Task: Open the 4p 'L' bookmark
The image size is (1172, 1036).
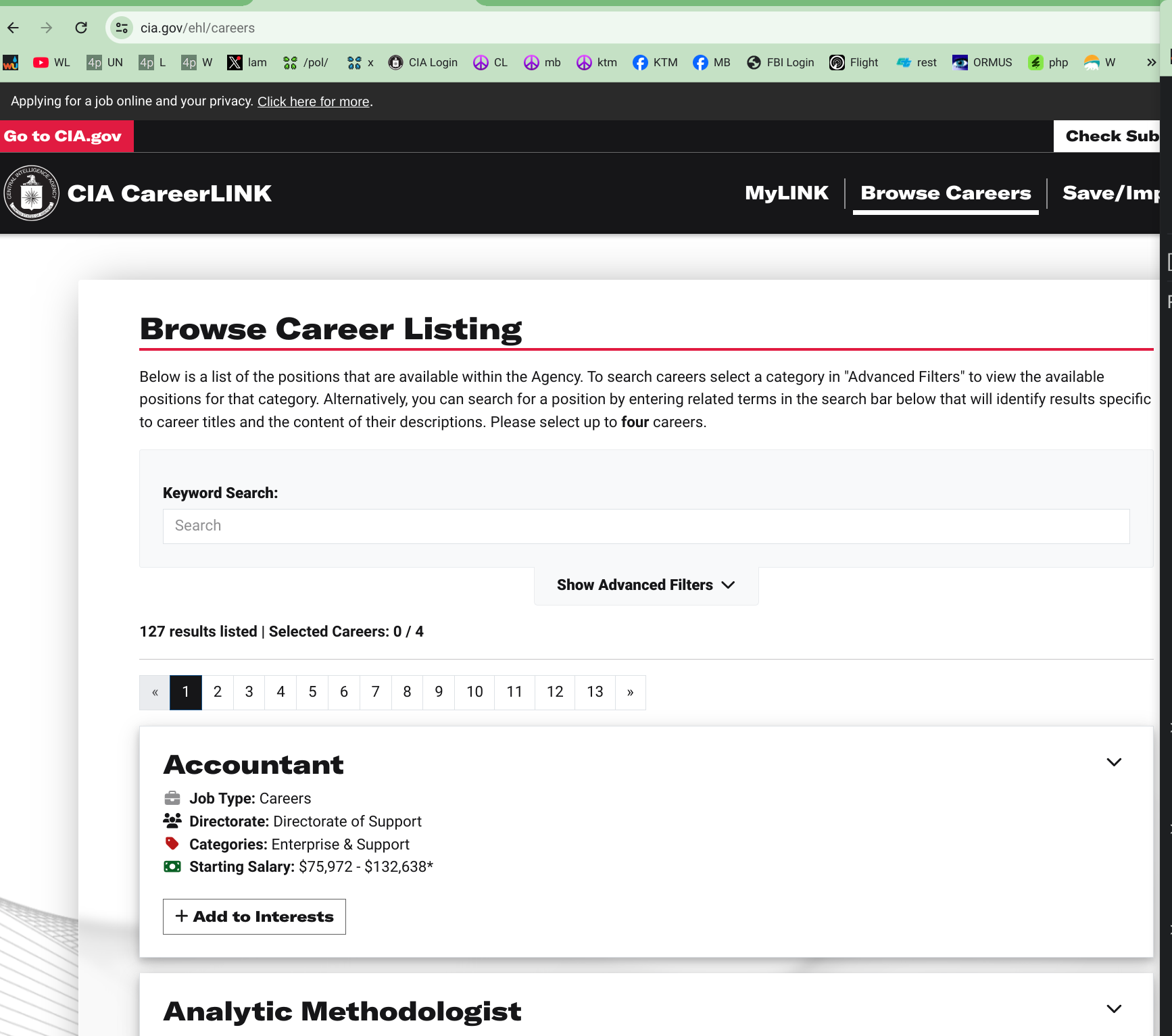Action: 152,63
